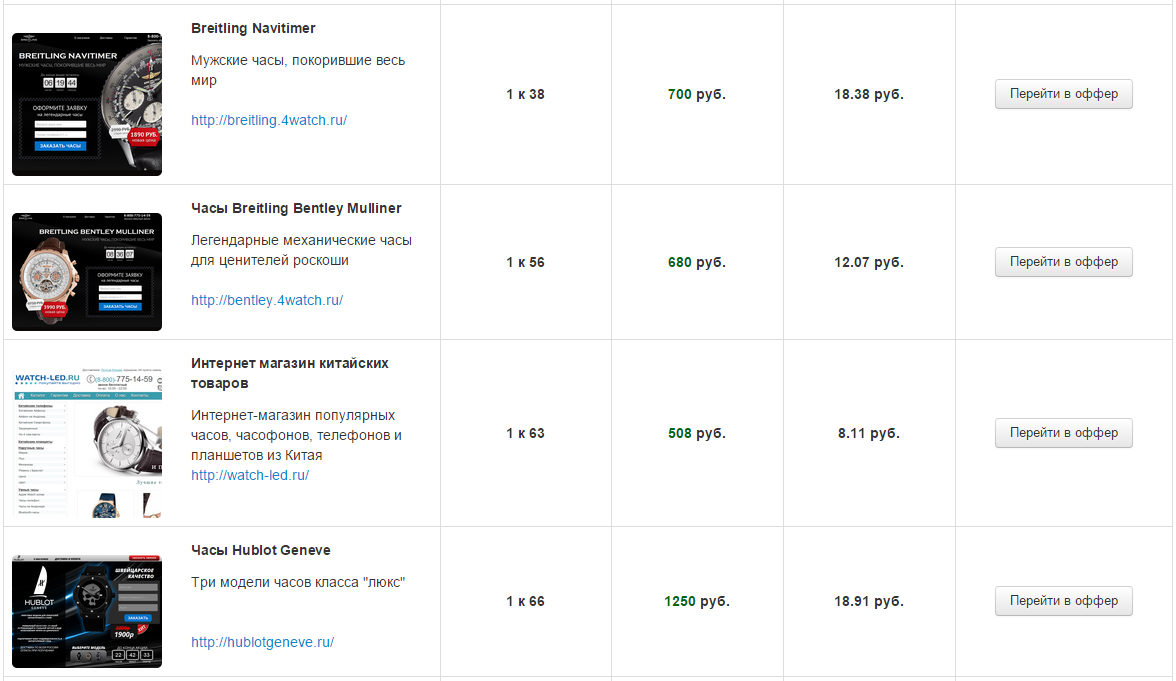
Task: Click 'Перейти в оффер' for Breitling Navitimer
Action: pos(1063,94)
